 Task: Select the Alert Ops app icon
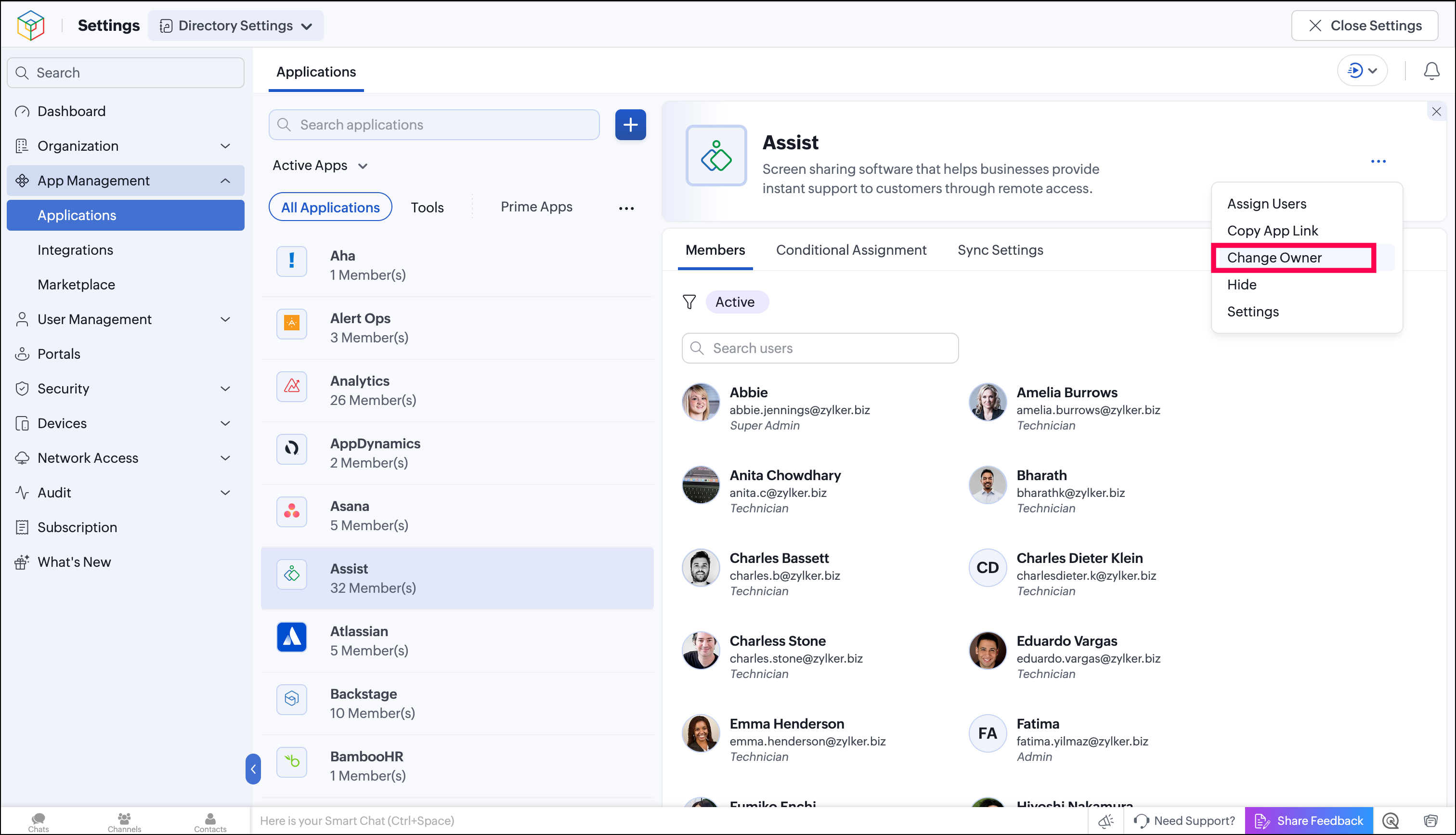[x=292, y=324]
